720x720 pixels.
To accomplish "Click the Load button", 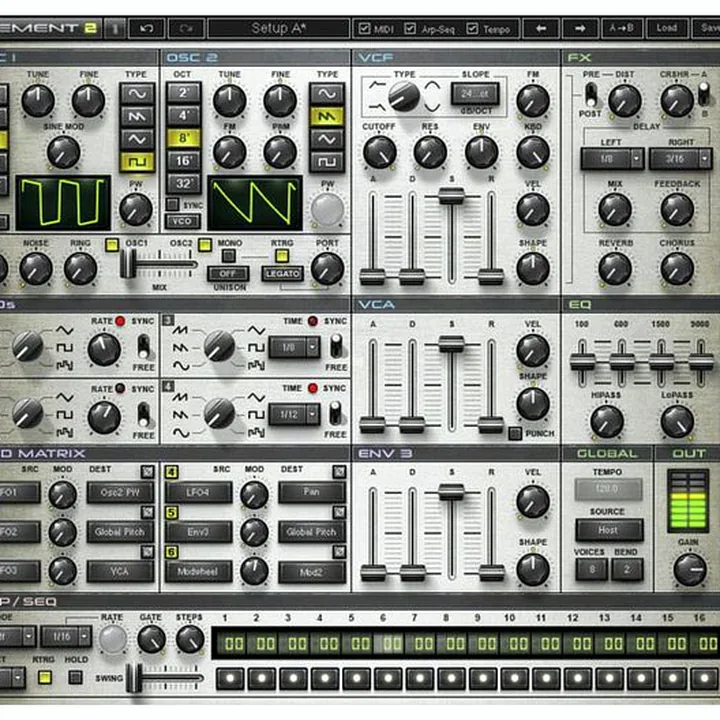I will tap(666, 28).
